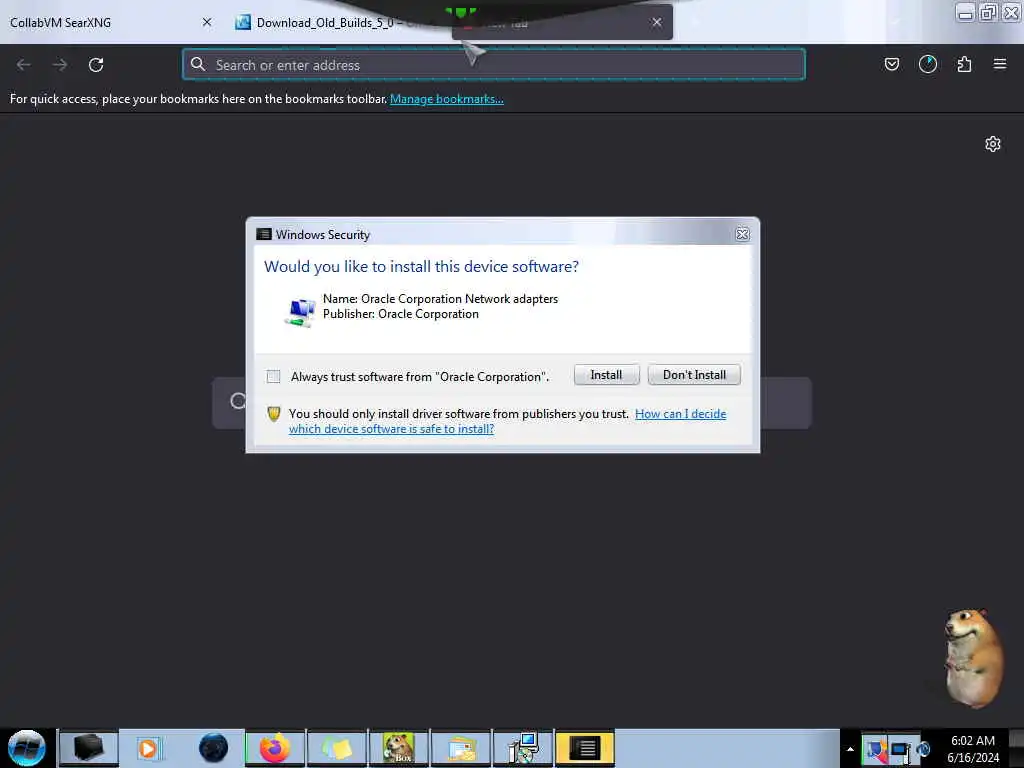1024x768 pixels.
Task: Click the Action Center flag tray icon
Action: (877, 750)
